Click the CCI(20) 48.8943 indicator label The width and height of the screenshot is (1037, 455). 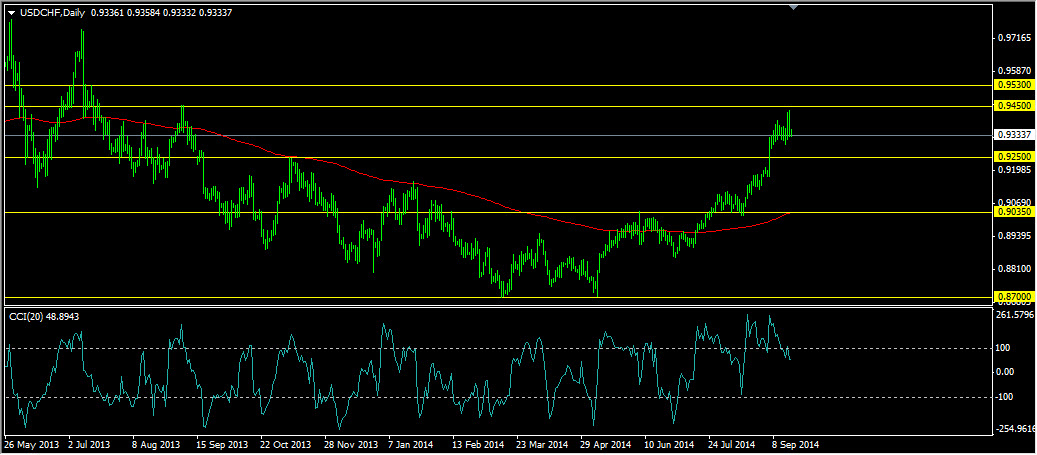42,317
